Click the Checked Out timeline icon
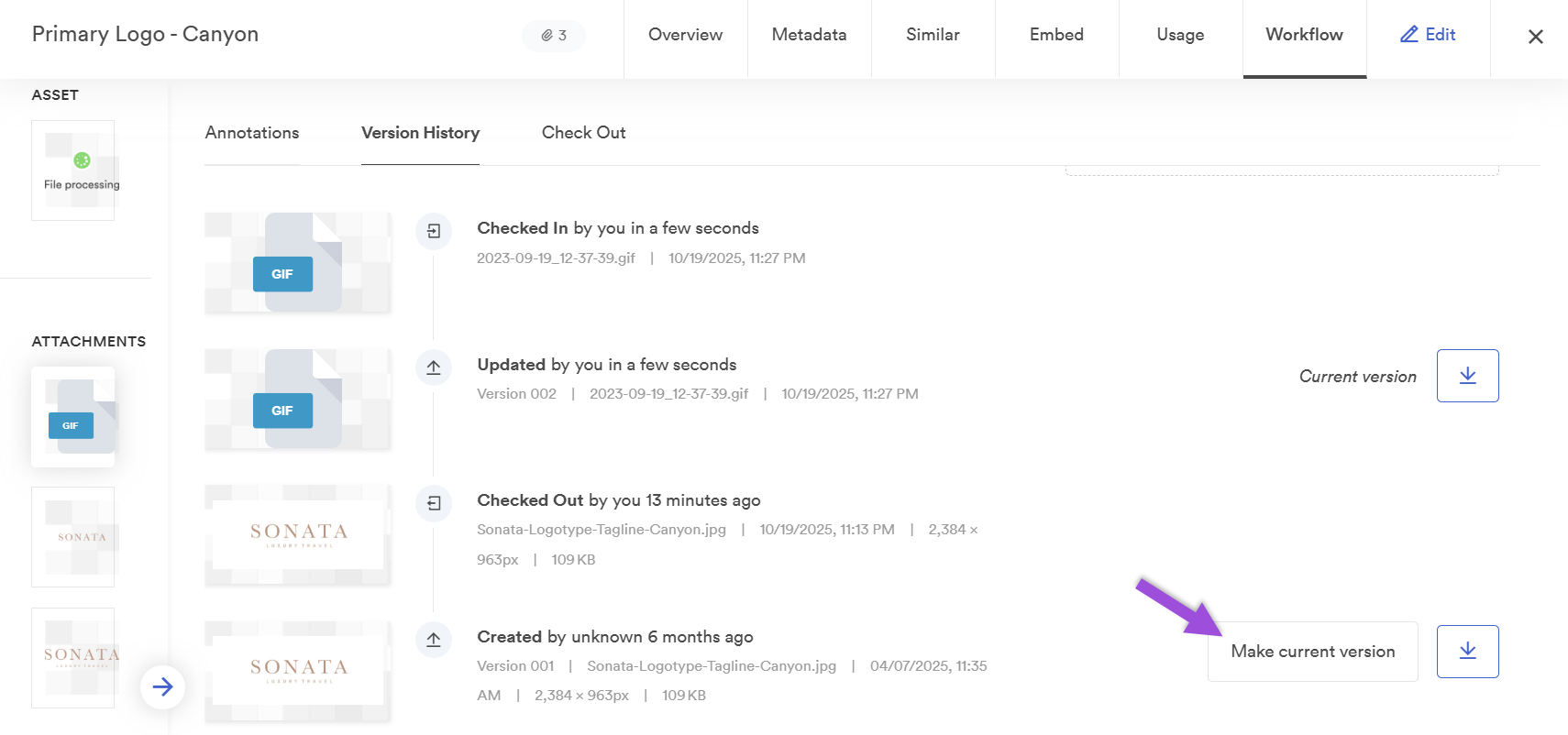 tap(434, 503)
